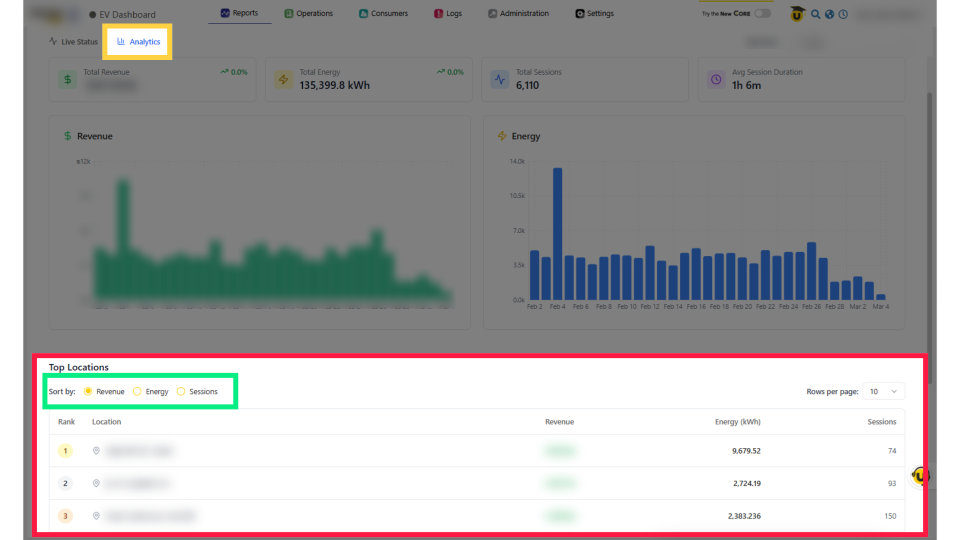The height and width of the screenshot is (540, 960).
Task: Click the graduation cap mascot icon
Action: coord(797,14)
